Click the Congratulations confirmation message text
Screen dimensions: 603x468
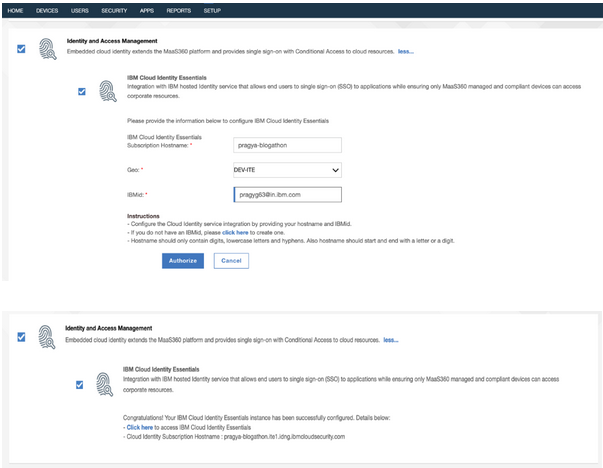[x=257, y=418]
